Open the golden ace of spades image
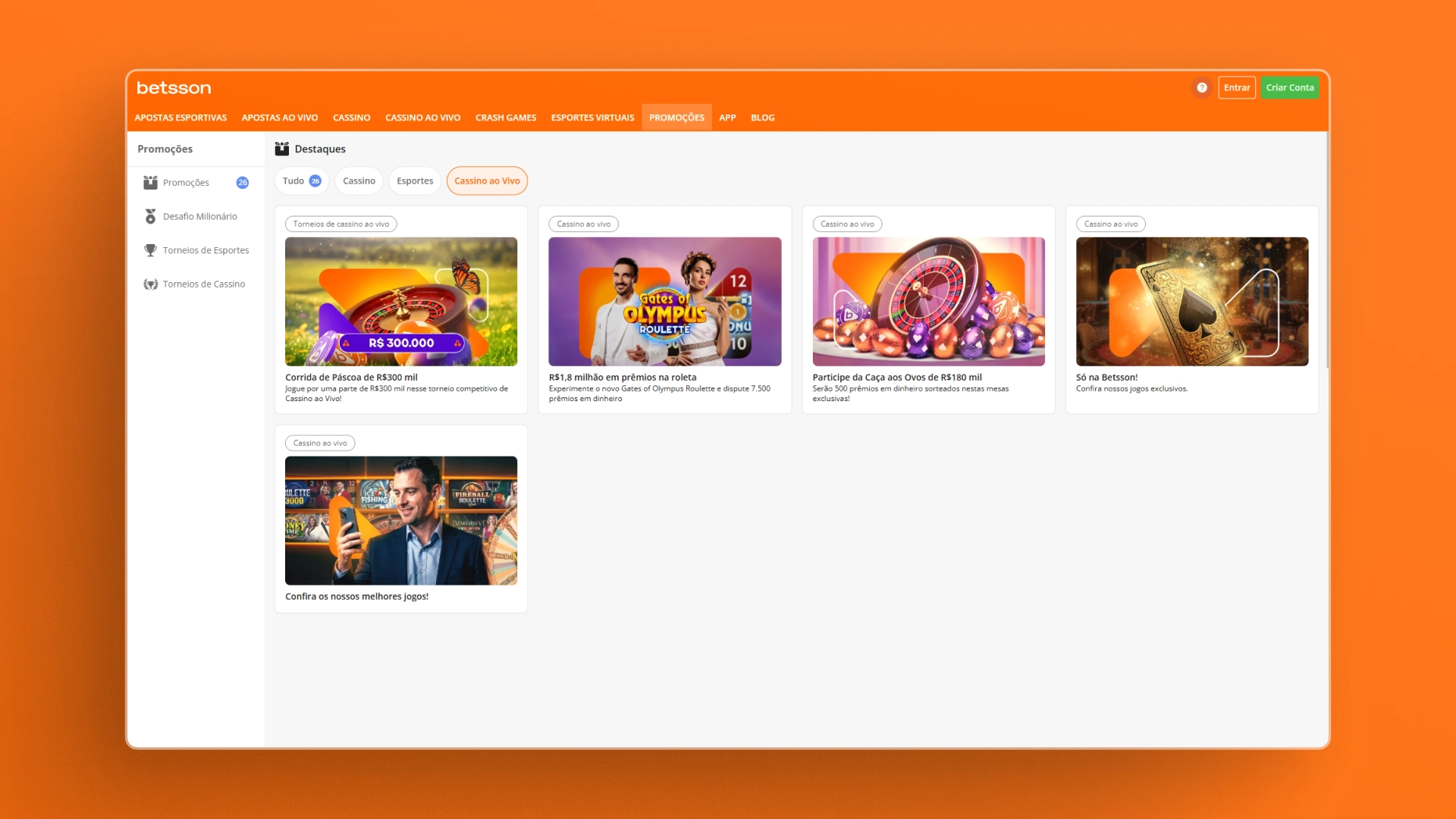 [x=1192, y=302]
